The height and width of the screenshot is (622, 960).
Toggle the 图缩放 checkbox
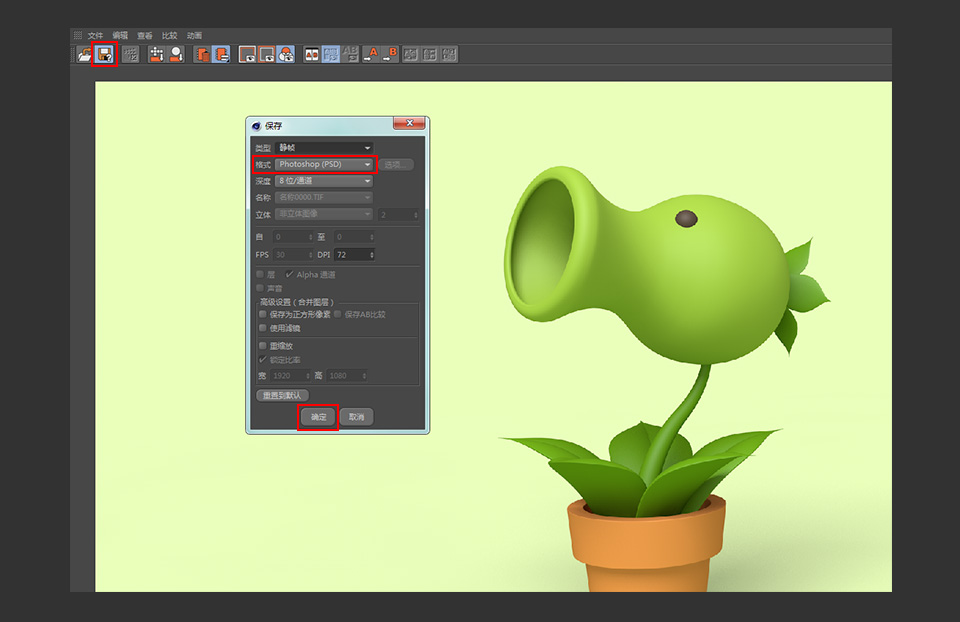point(263,346)
